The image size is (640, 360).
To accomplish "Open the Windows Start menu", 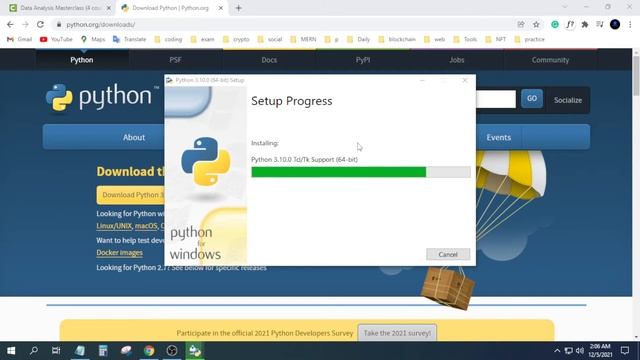I will 11,351.
